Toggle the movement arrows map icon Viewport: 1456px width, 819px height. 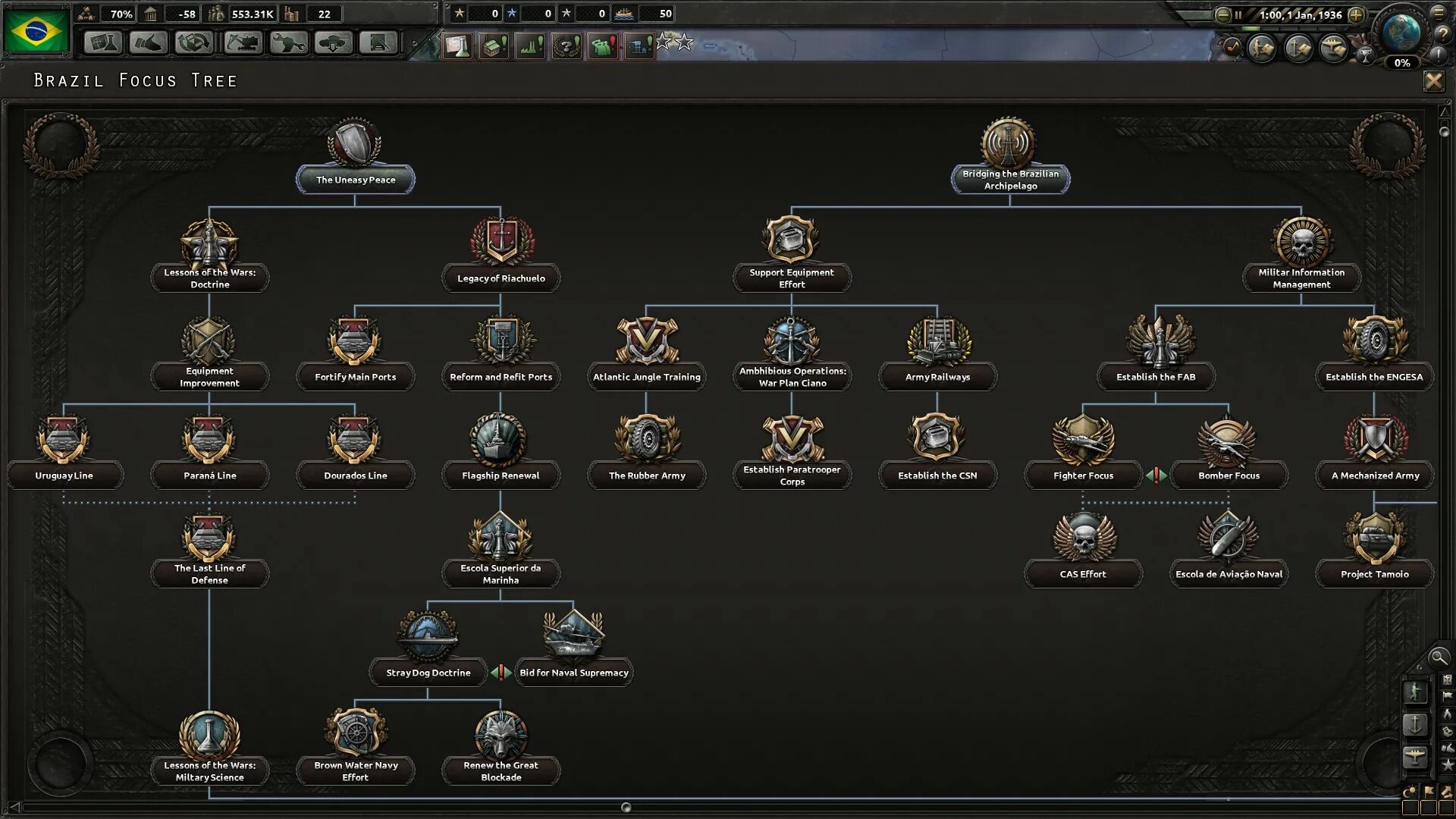click(1447, 791)
